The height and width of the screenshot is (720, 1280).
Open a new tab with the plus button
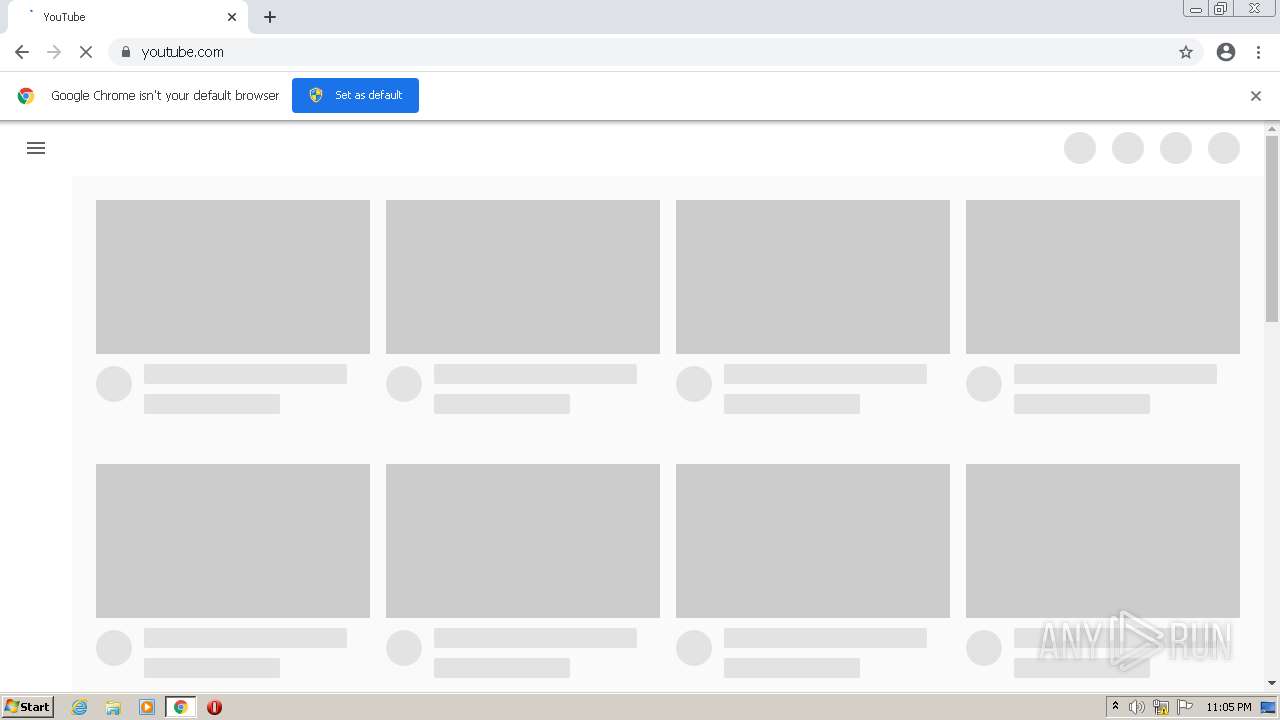(270, 17)
